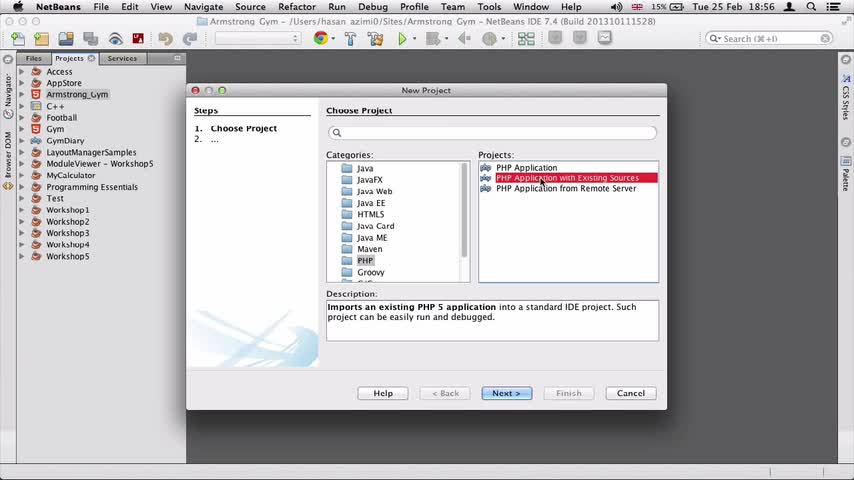The height and width of the screenshot is (480, 854).
Task: Select the Maven category
Action: (369, 249)
